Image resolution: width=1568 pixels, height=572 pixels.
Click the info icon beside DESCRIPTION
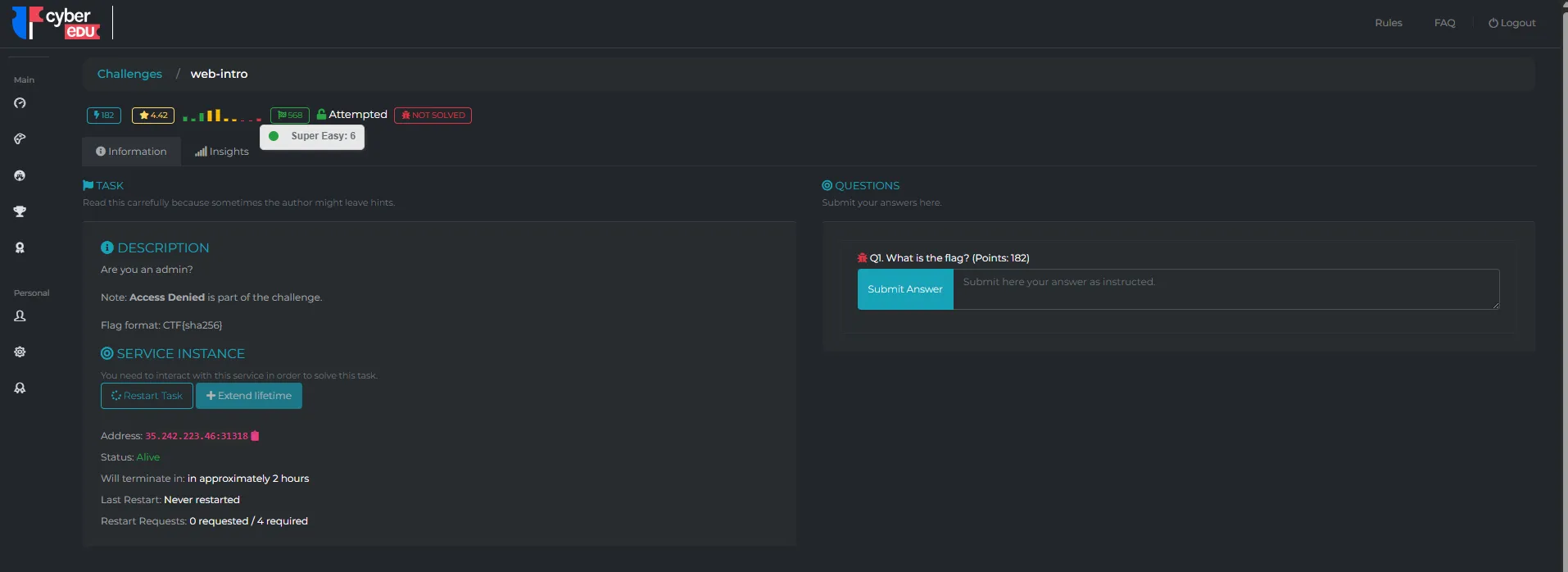107,247
